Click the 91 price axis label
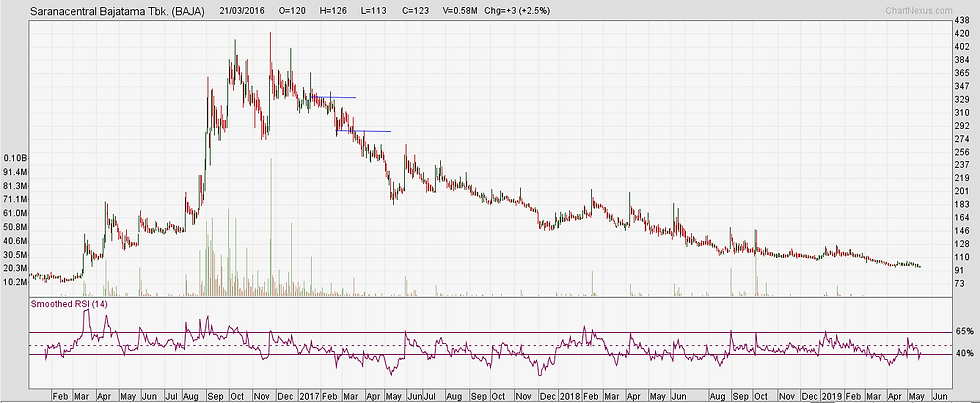The height and width of the screenshot is (403, 980). pyautogui.click(x=961, y=270)
